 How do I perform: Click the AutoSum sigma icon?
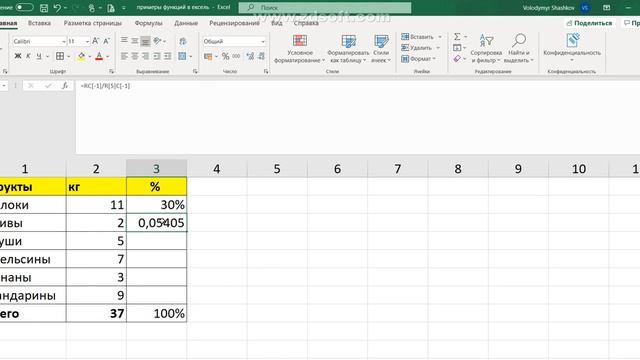(x=457, y=37)
